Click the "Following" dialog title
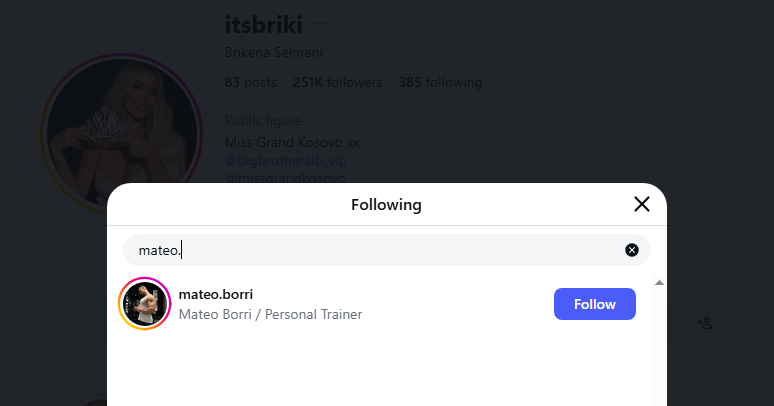The image size is (774, 406). tap(386, 205)
